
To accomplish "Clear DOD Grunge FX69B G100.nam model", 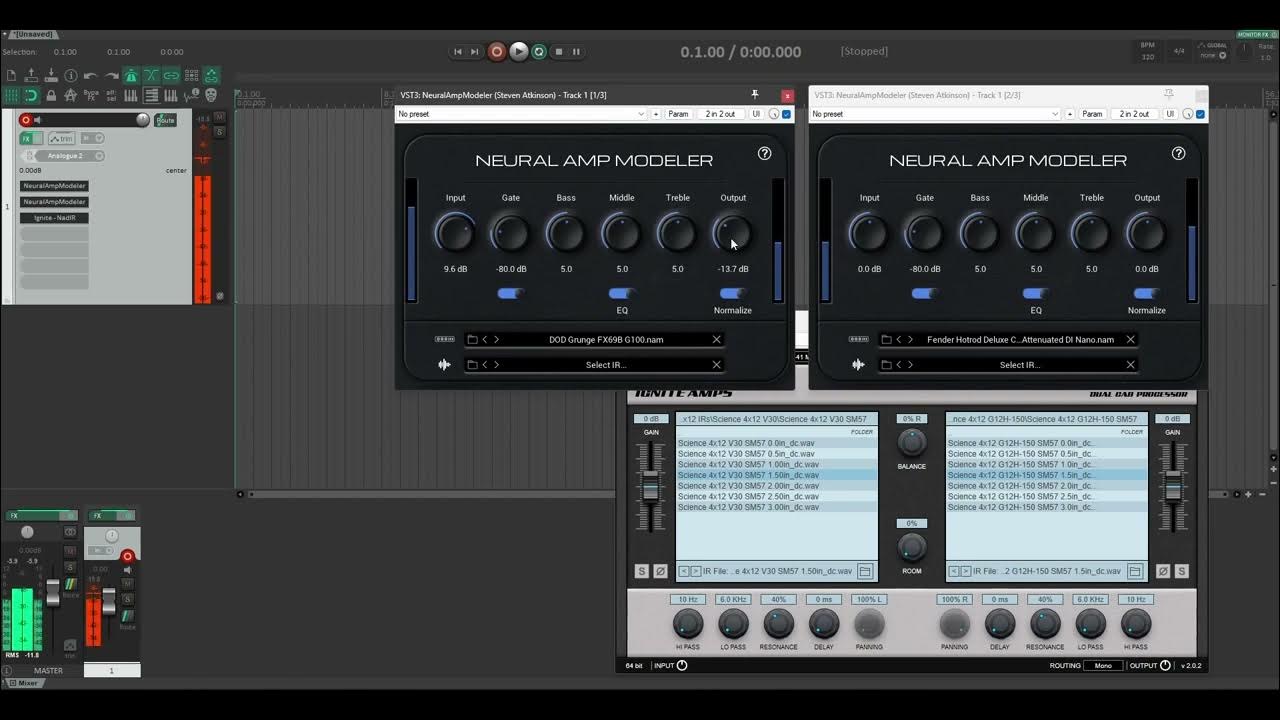I will (x=716, y=339).
